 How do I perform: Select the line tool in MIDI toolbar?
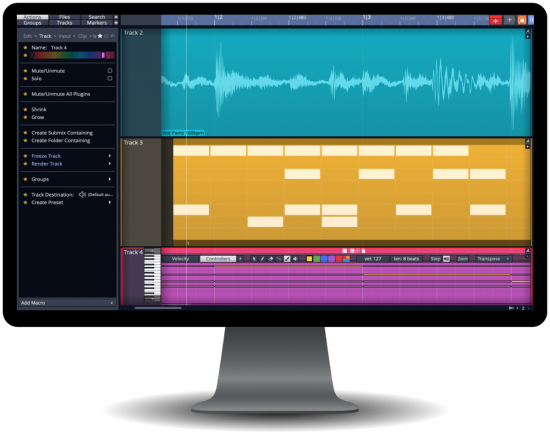pos(279,259)
